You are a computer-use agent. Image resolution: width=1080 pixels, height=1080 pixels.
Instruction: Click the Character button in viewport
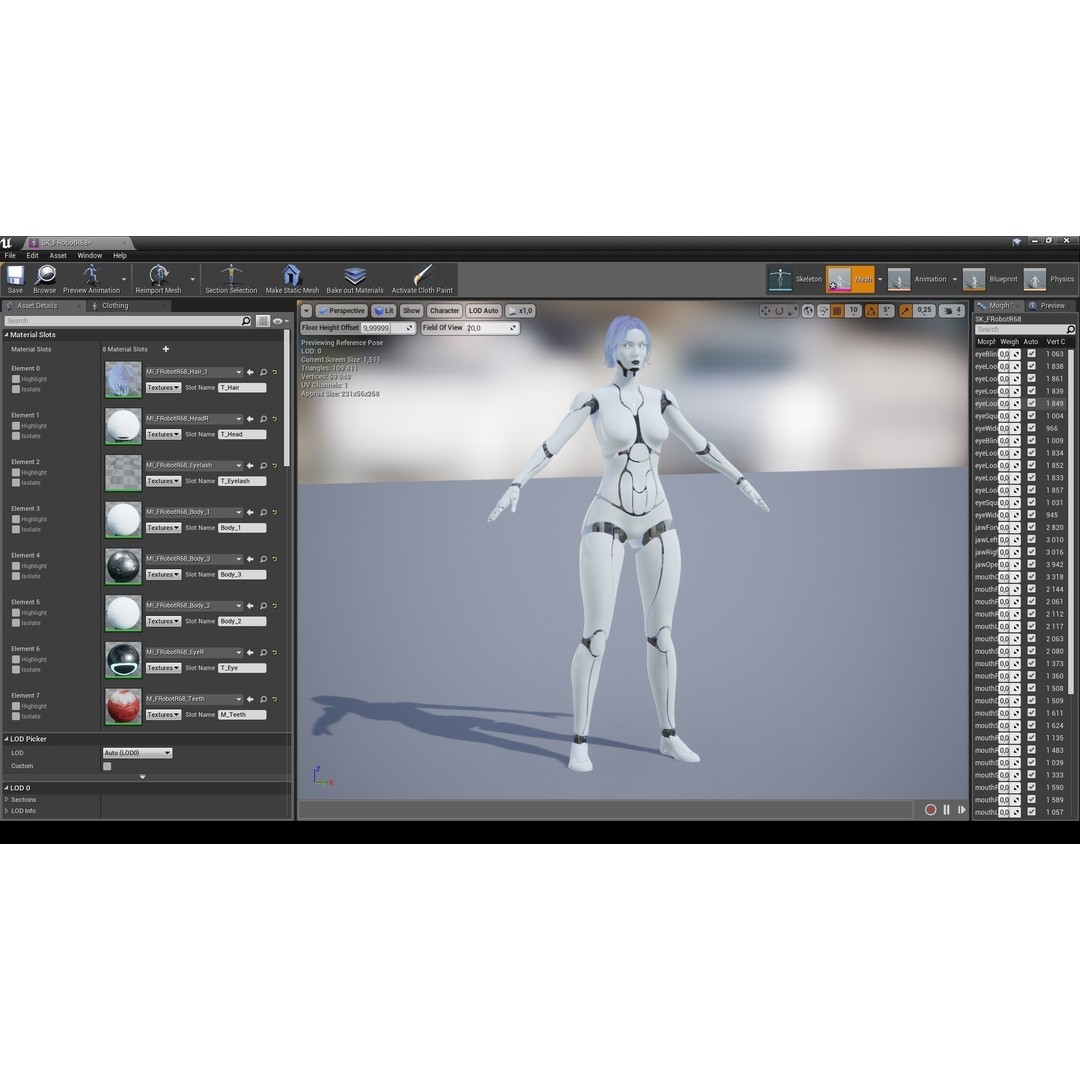point(444,311)
